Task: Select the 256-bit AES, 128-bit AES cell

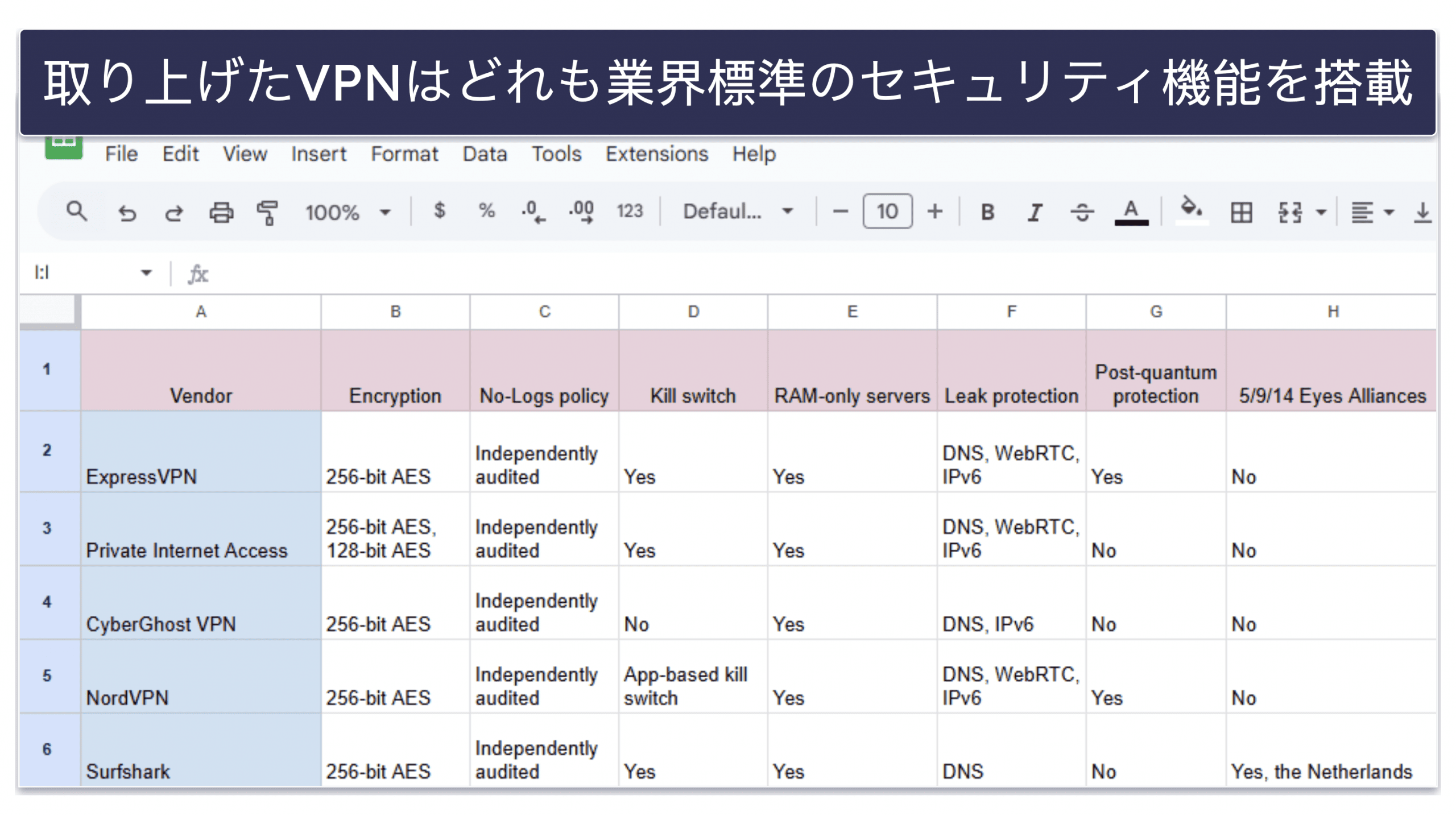Action: point(395,529)
